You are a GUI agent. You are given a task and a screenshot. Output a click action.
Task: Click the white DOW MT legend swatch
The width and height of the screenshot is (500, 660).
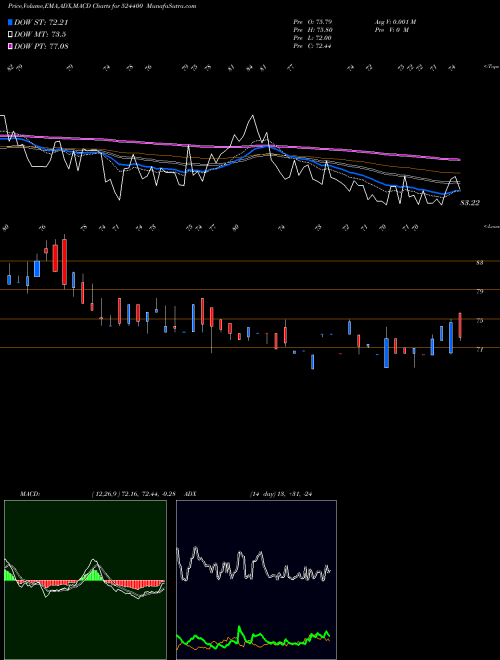[10, 35]
